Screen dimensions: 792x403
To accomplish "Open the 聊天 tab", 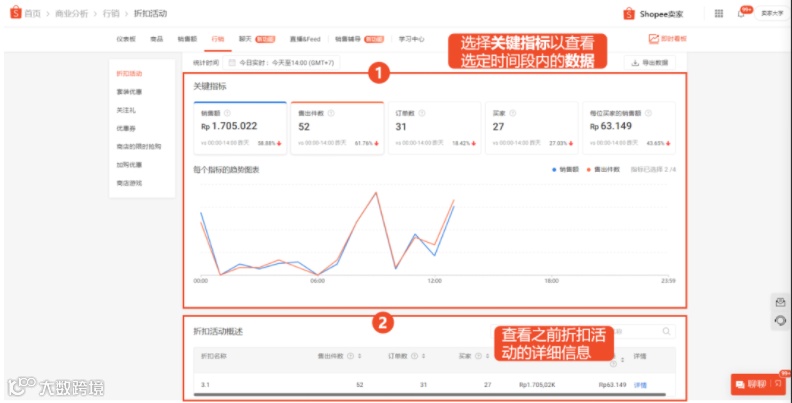I will 257,39.
